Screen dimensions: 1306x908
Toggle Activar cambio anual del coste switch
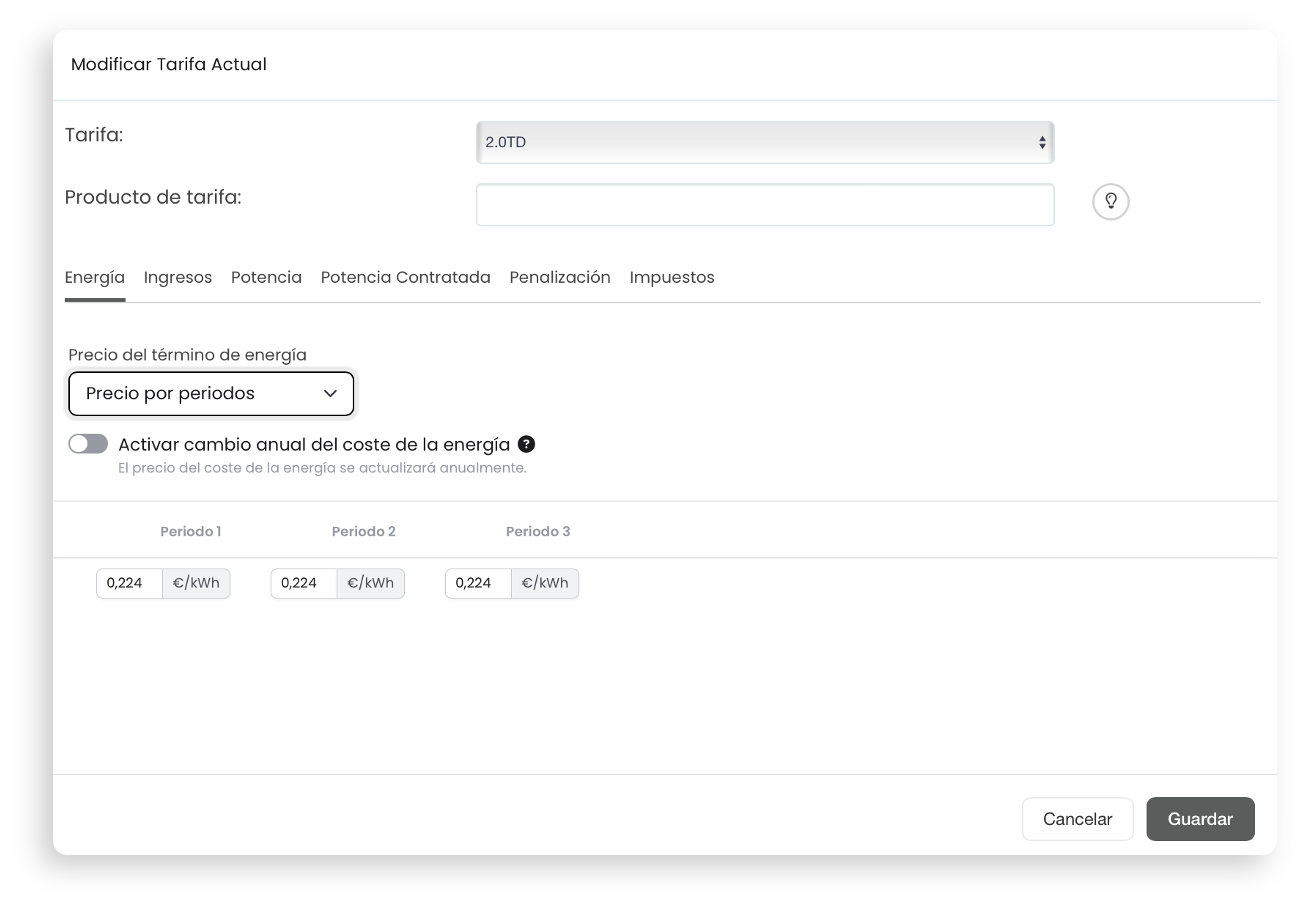point(88,444)
